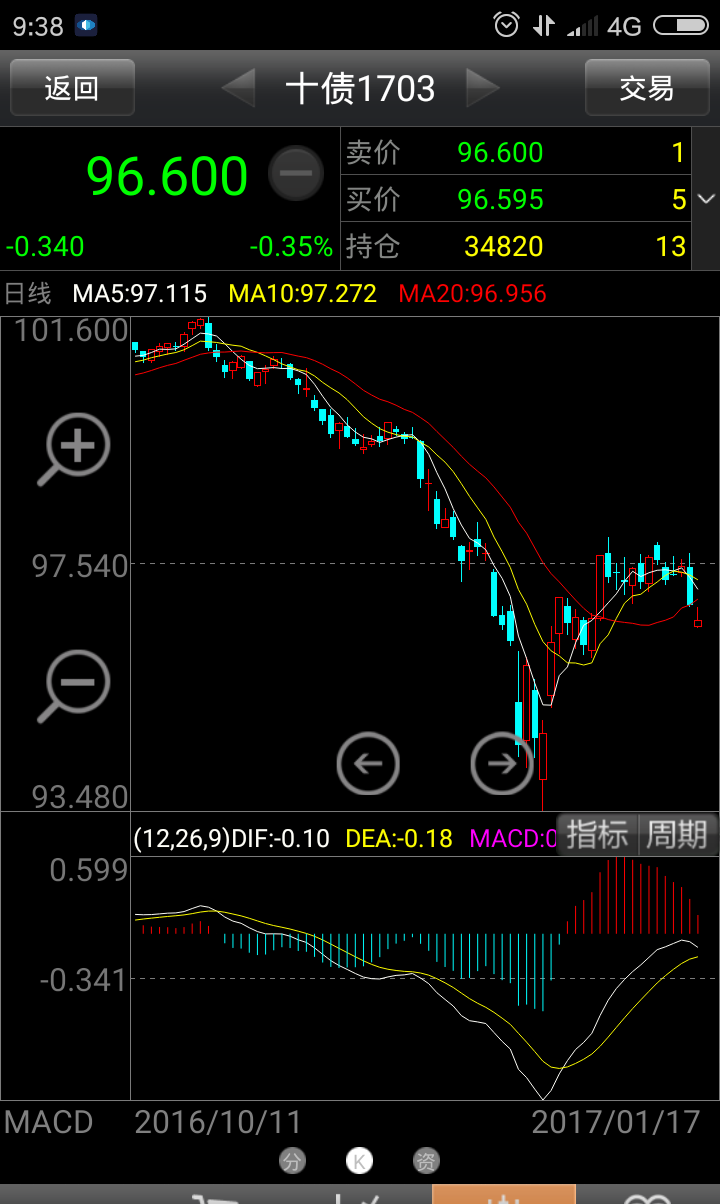Zoom in chart with plus magnifier
Screen dimensions: 720x1204
coord(75,449)
